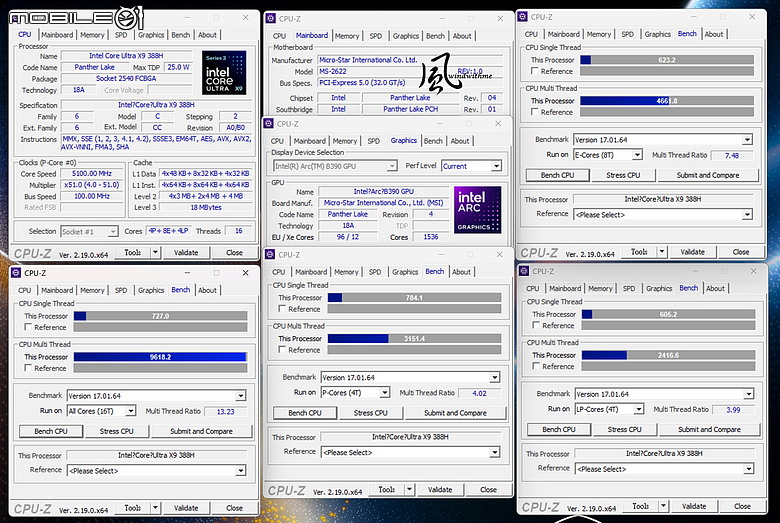The width and height of the screenshot is (780, 523).
Task: Enable multi thread Reference in P-Cores window
Action: (x=282, y=349)
